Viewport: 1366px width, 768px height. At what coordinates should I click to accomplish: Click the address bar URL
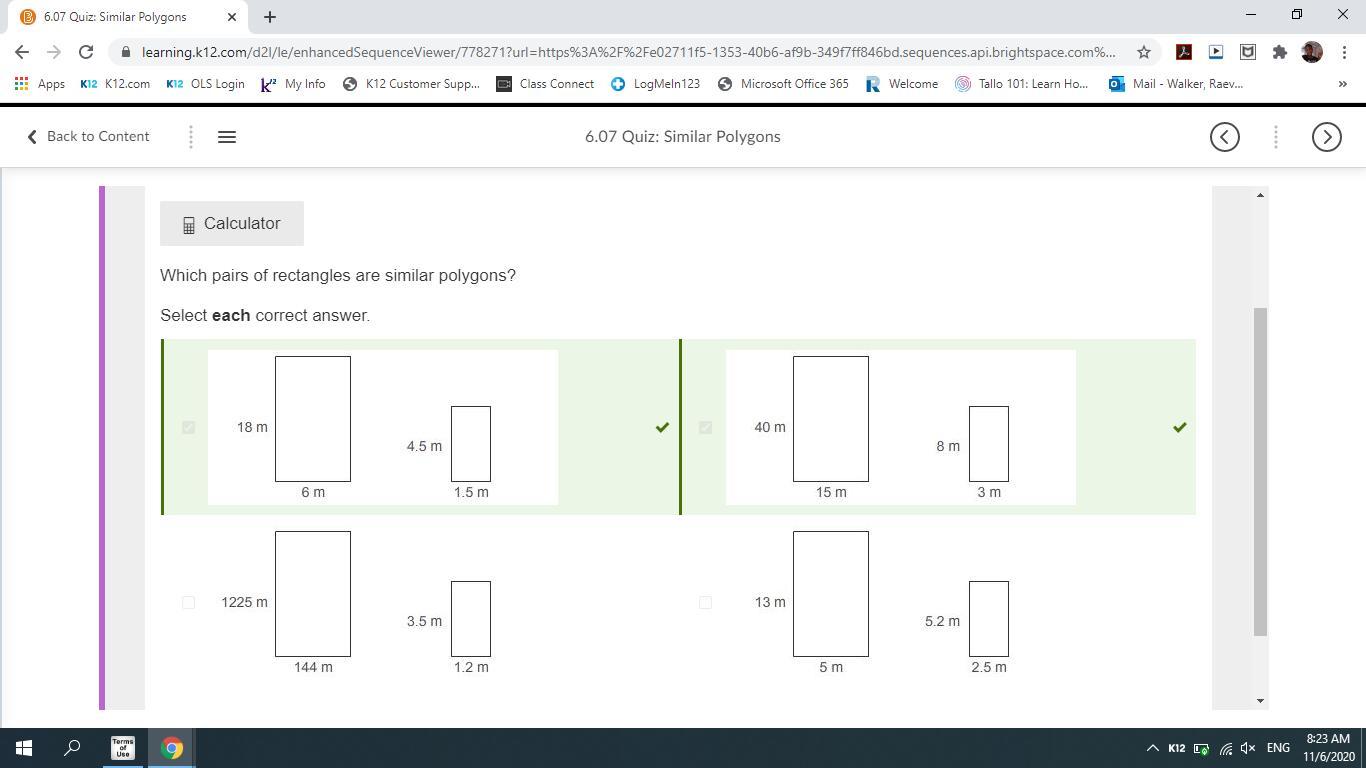[x=628, y=52]
